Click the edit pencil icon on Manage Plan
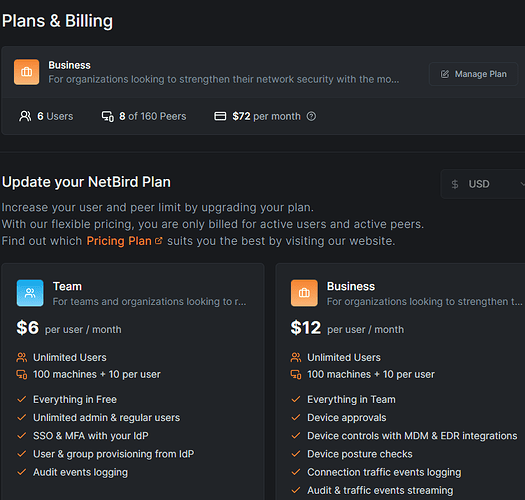 (445, 74)
